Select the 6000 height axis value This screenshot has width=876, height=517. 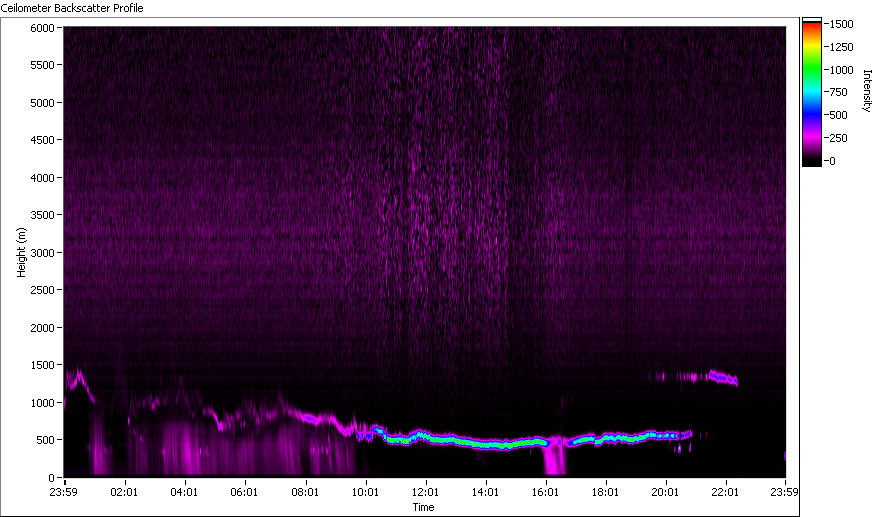point(42,27)
